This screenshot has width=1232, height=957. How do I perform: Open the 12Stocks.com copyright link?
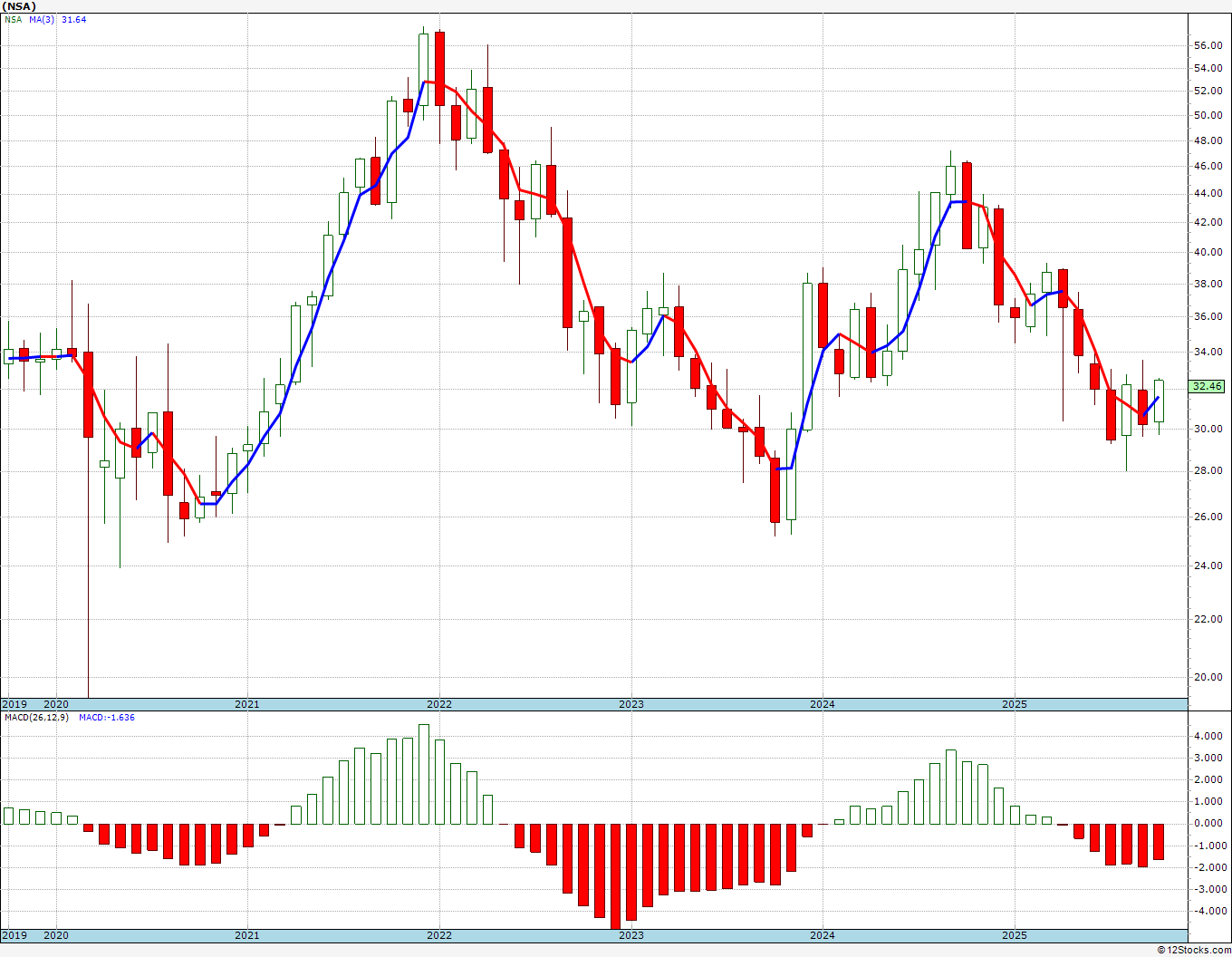1194,950
